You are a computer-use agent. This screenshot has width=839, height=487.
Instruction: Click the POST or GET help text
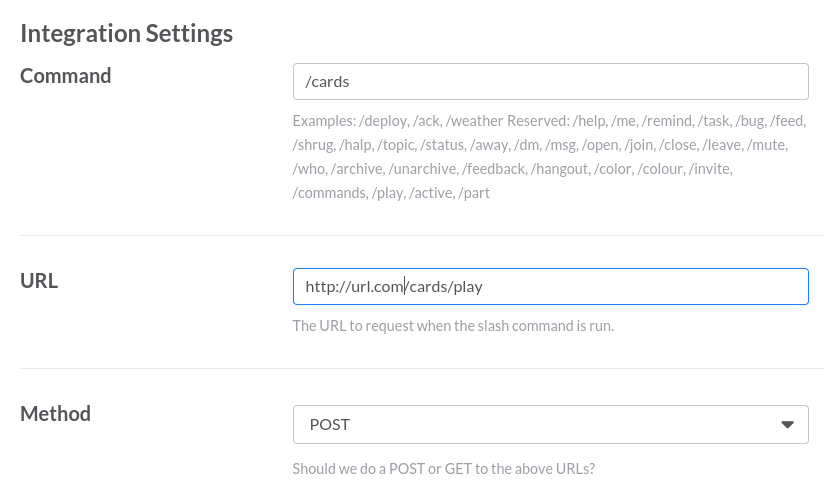coord(443,468)
